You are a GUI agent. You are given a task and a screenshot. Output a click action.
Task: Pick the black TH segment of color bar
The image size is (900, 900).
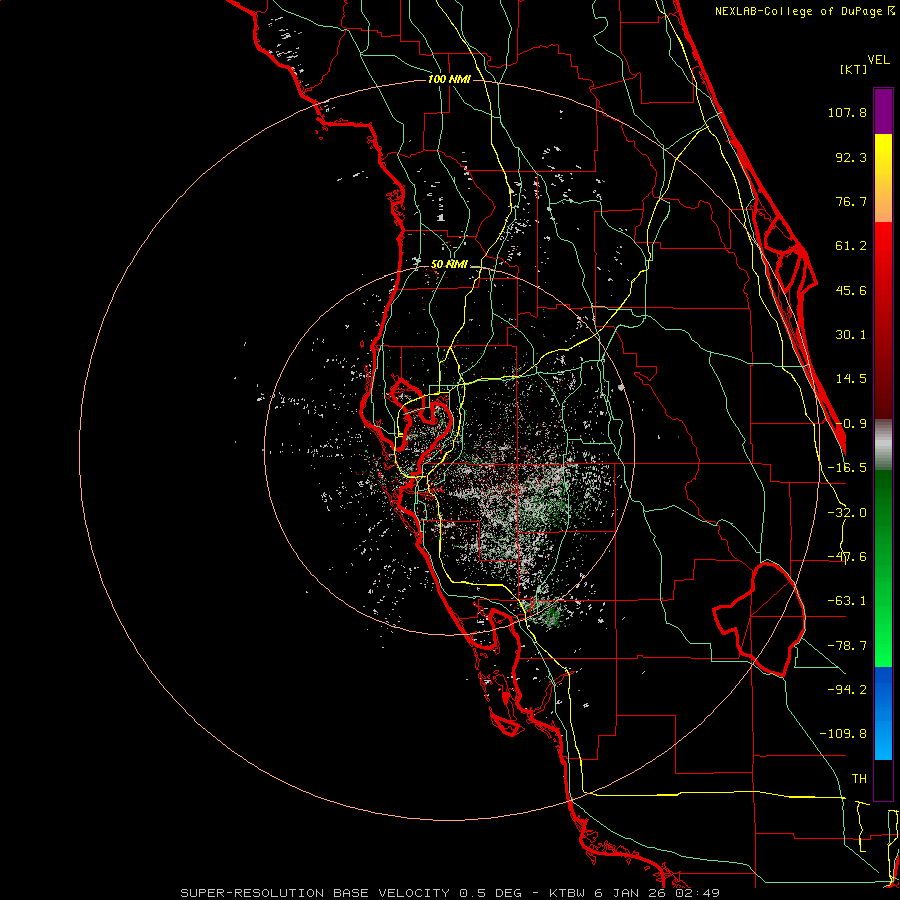pyautogui.click(x=883, y=779)
